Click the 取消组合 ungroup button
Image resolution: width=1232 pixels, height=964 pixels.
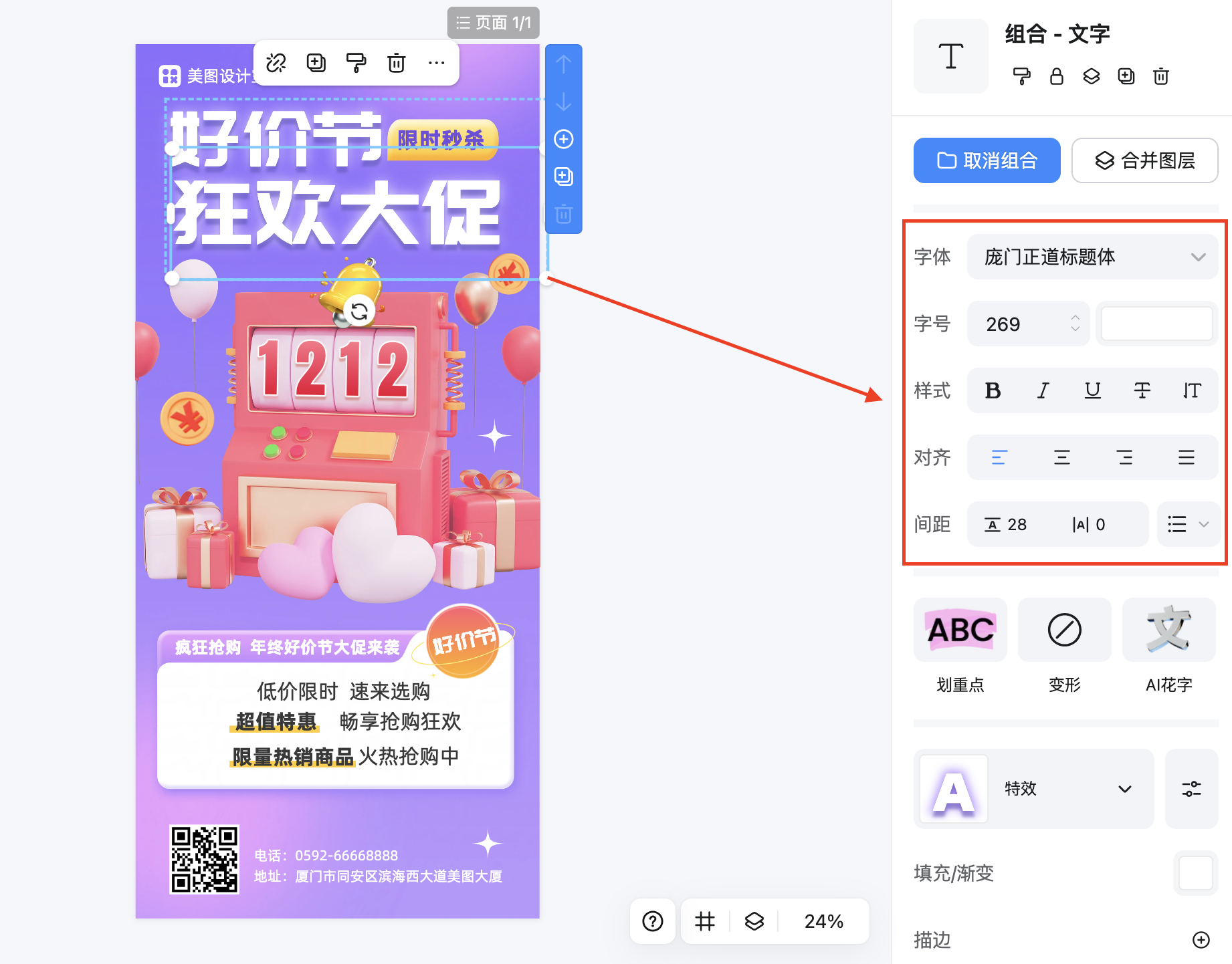(987, 160)
